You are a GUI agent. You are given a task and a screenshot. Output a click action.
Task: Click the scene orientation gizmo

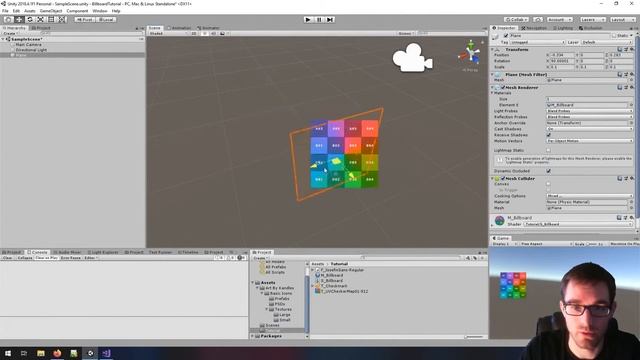(471, 53)
